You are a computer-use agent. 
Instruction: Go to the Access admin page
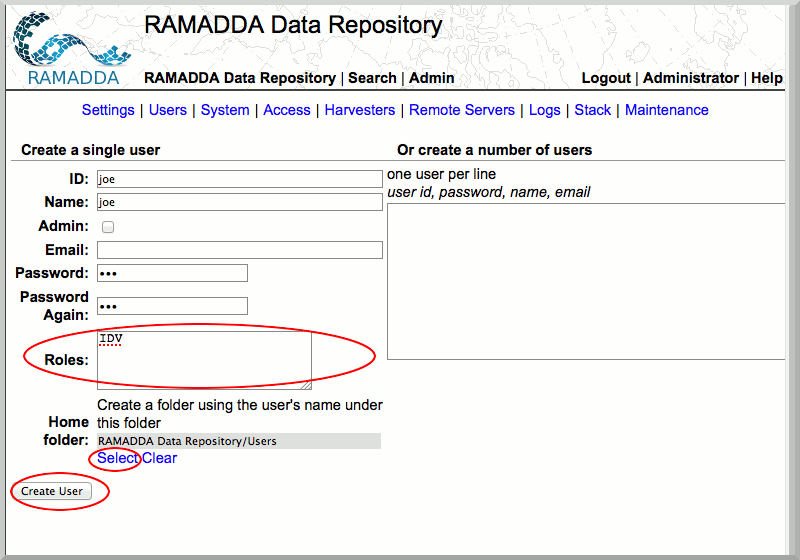[287, 110]
